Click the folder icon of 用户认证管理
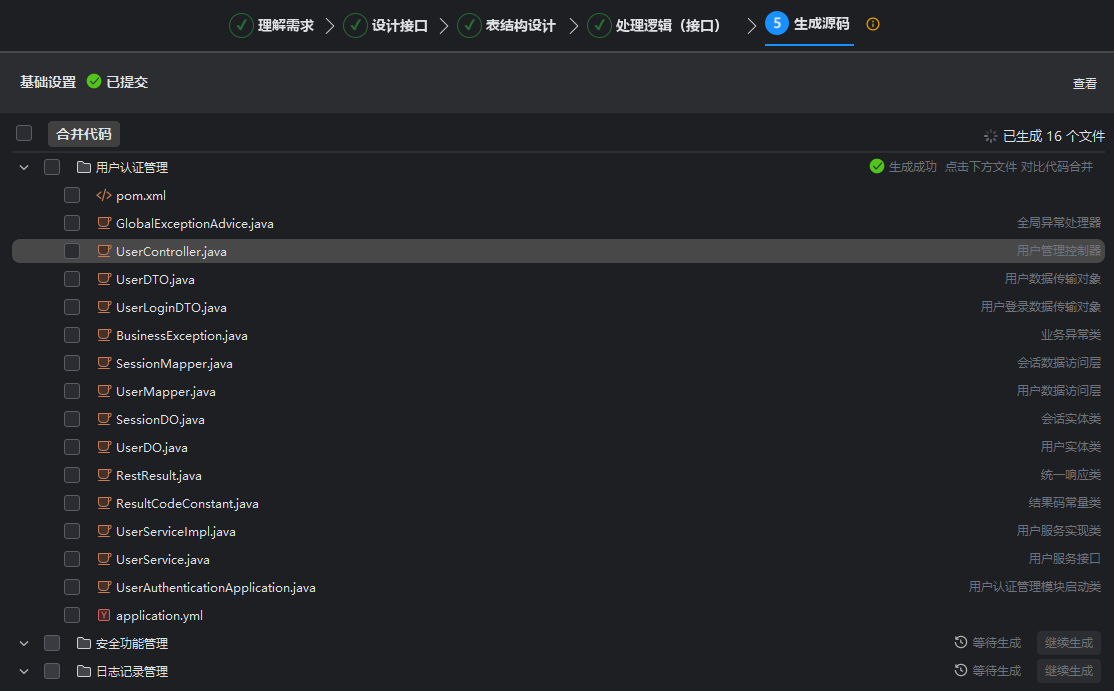The width and height of the screenshot is (1114, 691). (83, 167)
